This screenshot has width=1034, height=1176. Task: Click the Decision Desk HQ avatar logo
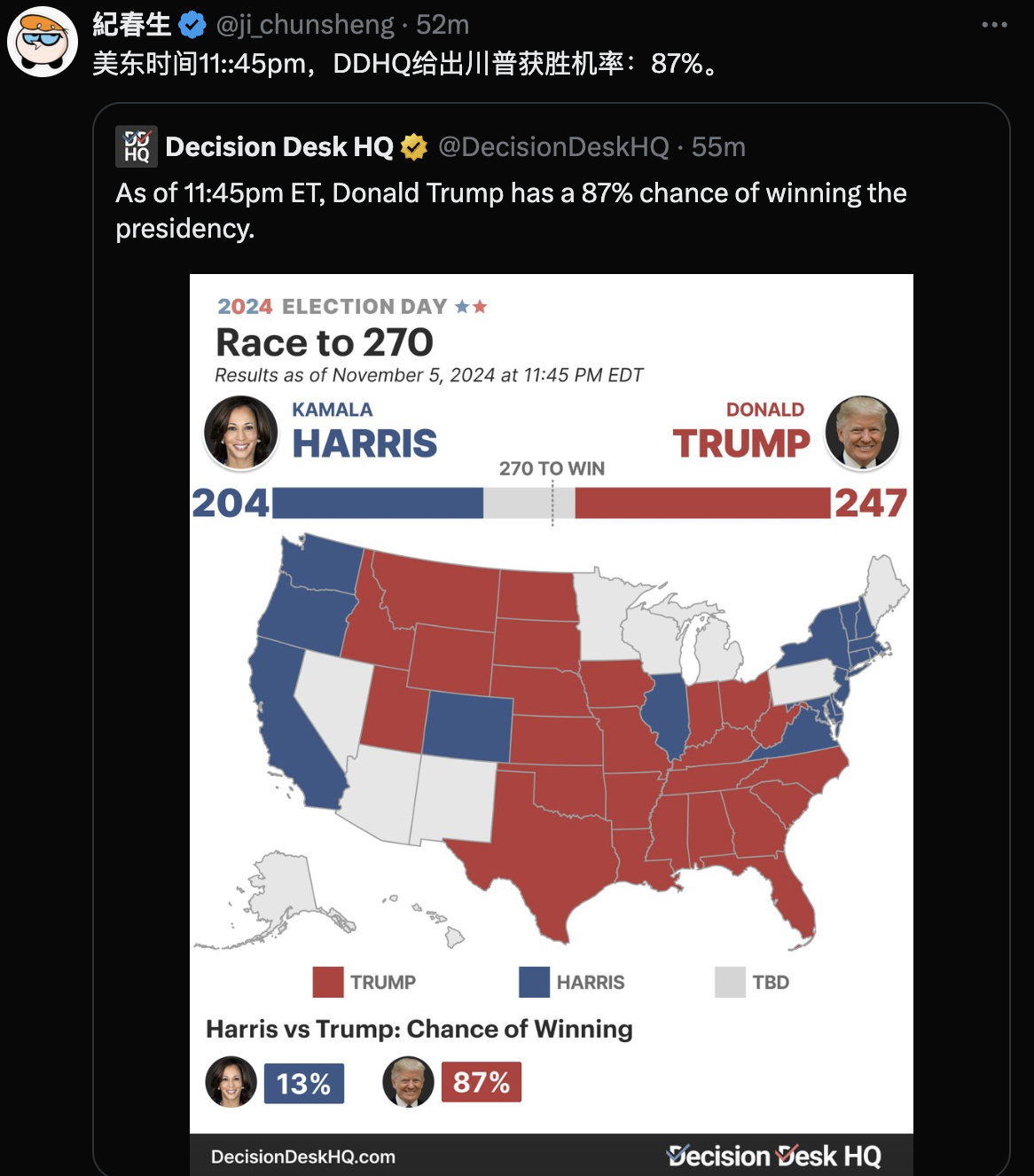pos(137,146)
